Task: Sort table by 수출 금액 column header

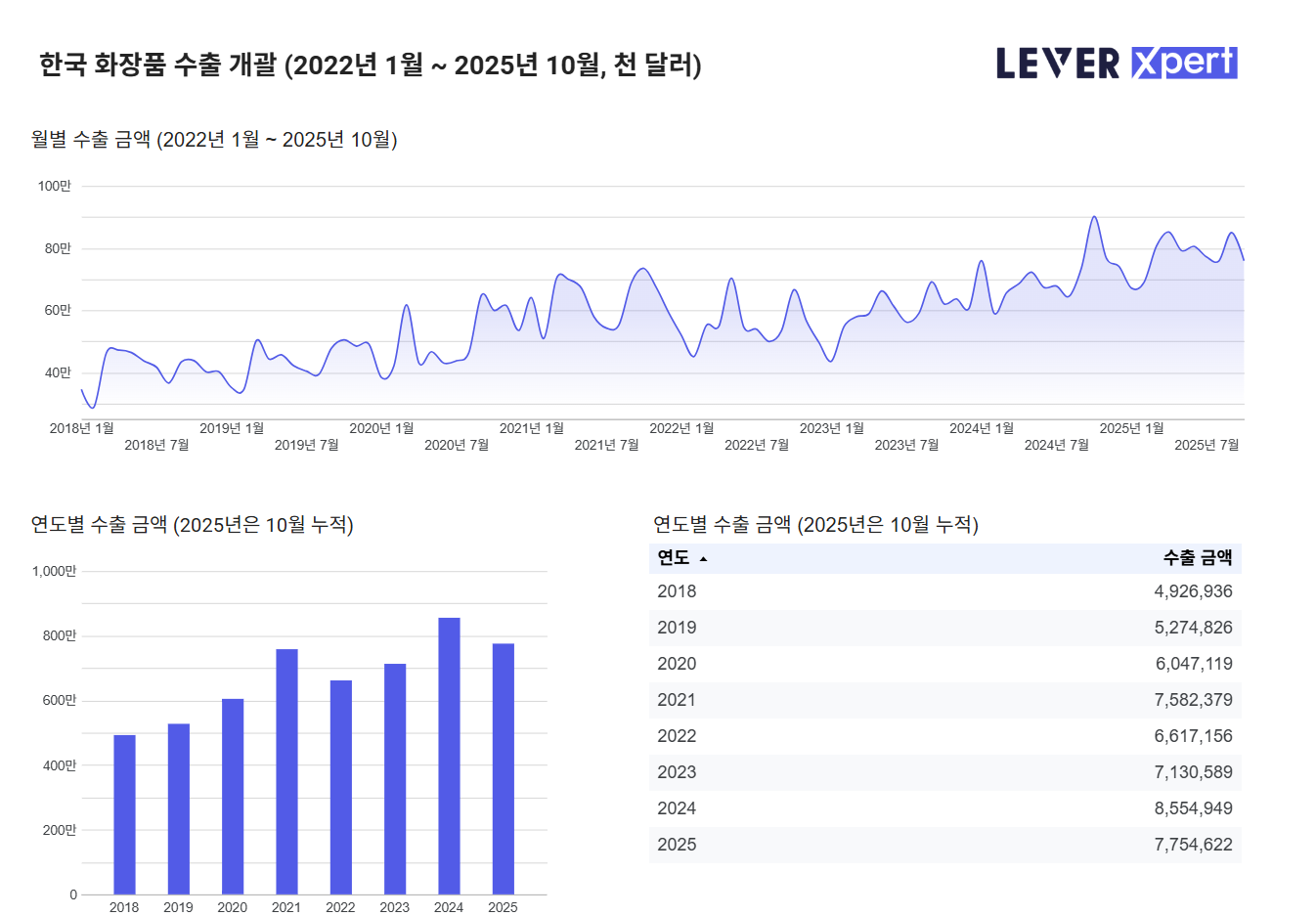Action: click(1197, 558)
